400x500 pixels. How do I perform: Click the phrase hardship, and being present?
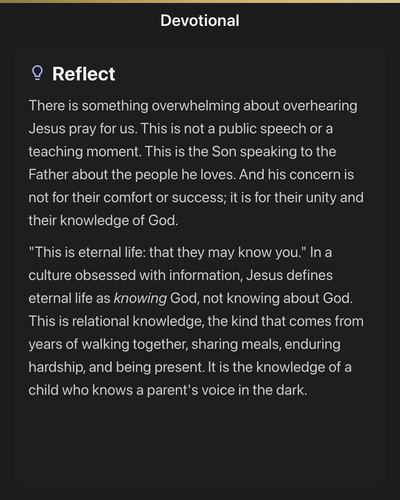click(x=116, y=367)
